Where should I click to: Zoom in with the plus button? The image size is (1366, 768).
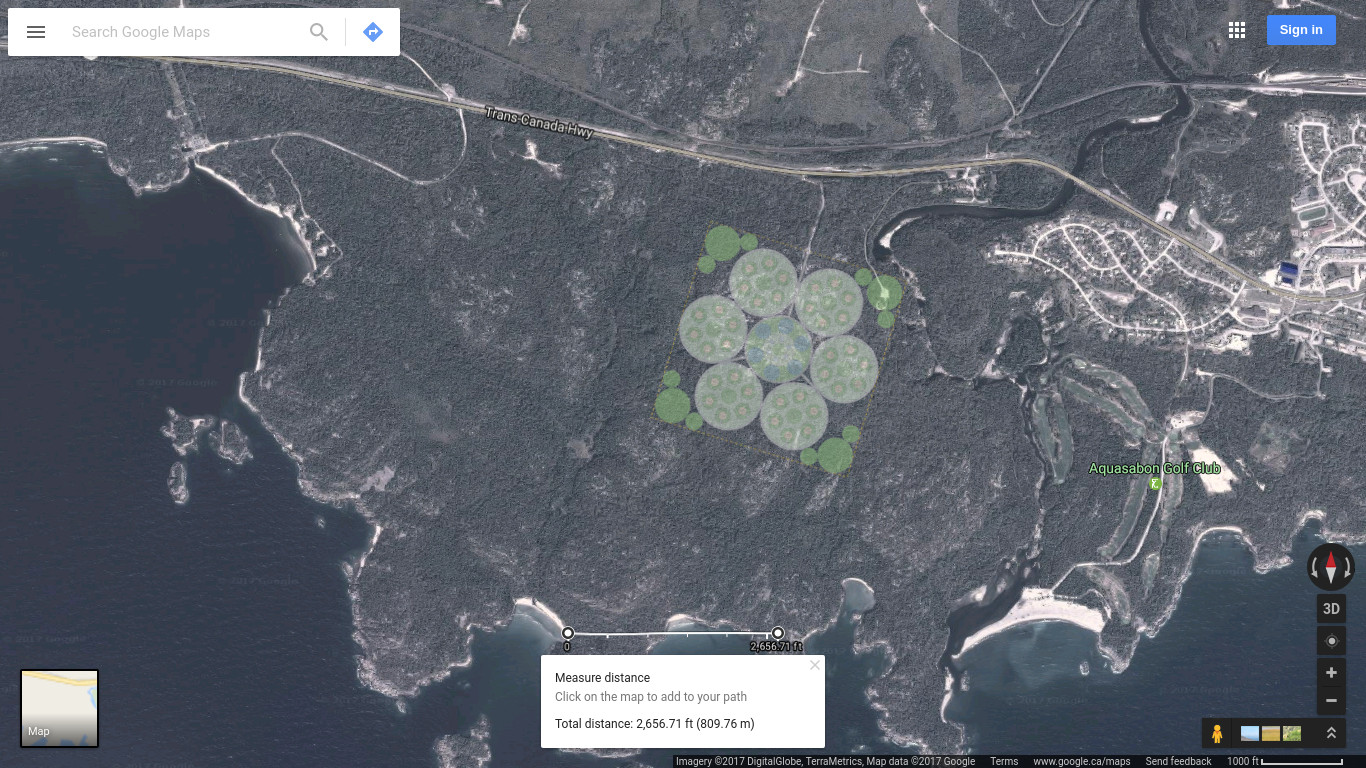point(1331,673)
